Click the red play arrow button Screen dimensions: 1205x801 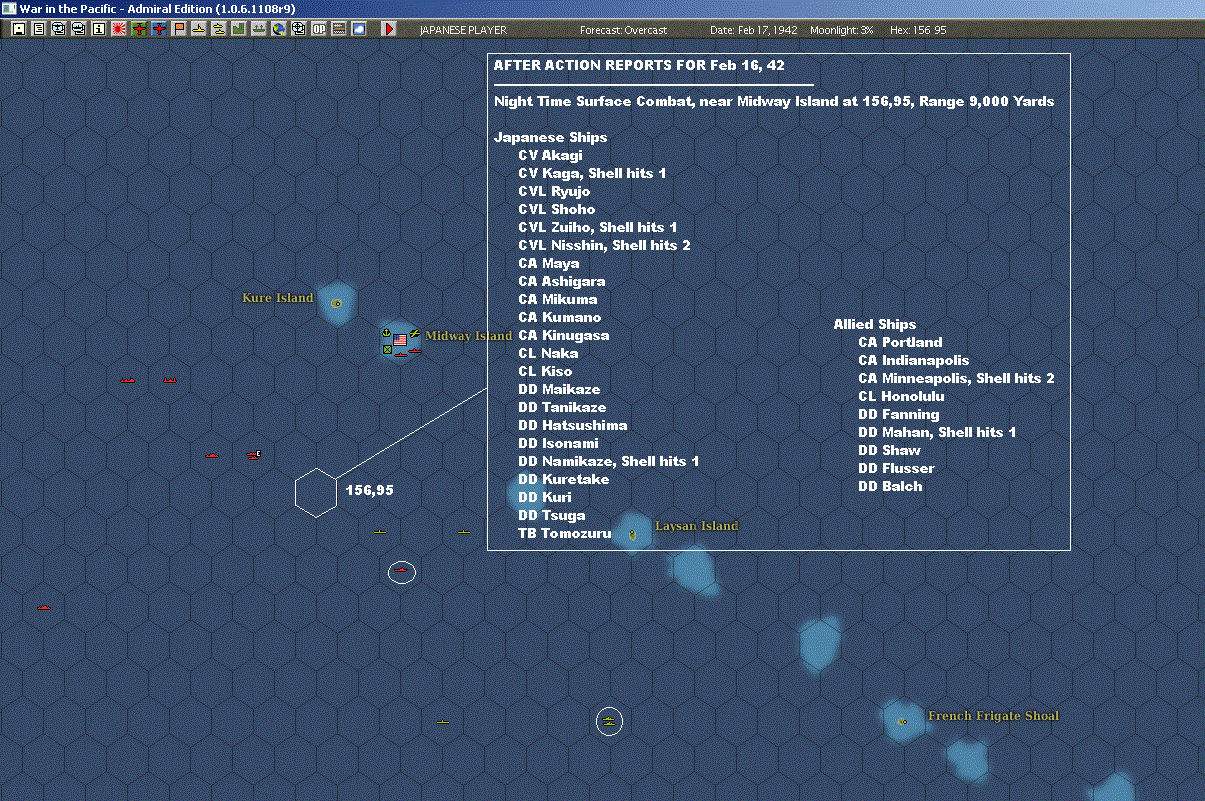pos(389,29)
